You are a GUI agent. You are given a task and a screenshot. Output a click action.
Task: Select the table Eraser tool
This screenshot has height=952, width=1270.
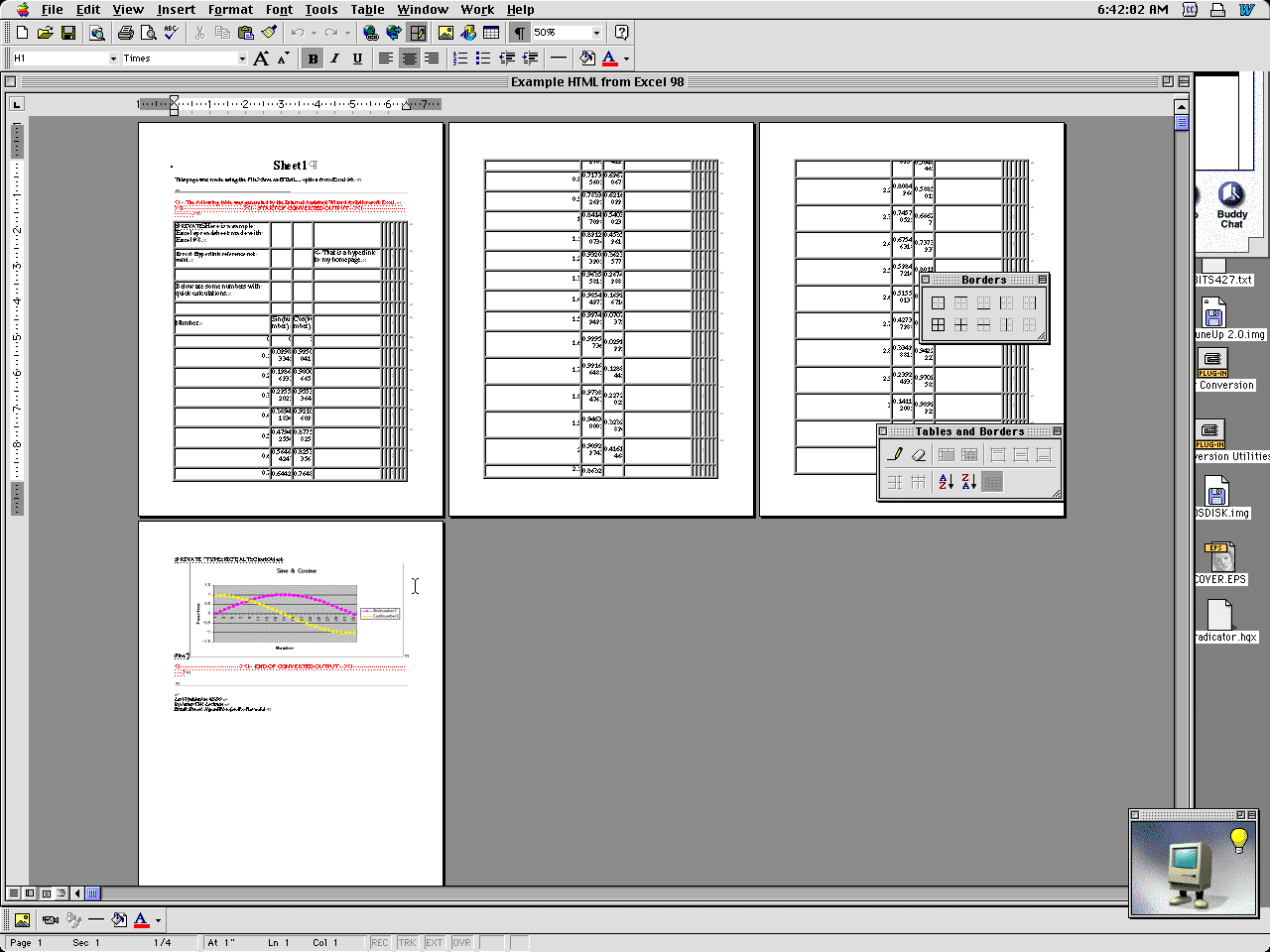click(918, 454)
